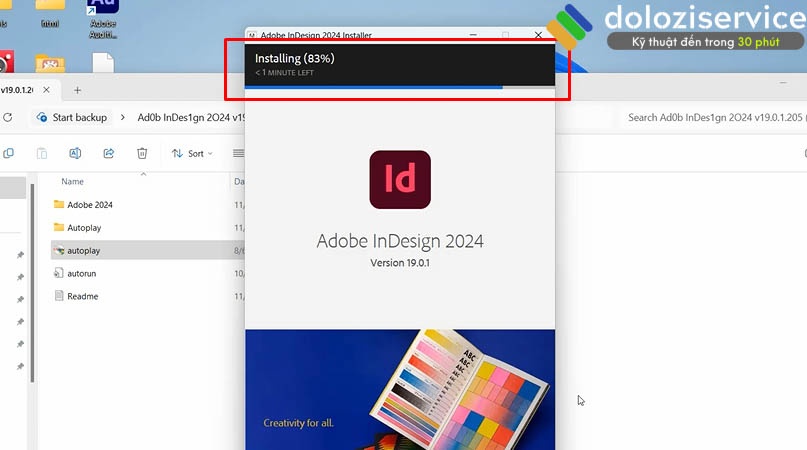
Task: Click the Adobe InDesign Id logo
Action: pyautogui.click(x=400, y=179)
